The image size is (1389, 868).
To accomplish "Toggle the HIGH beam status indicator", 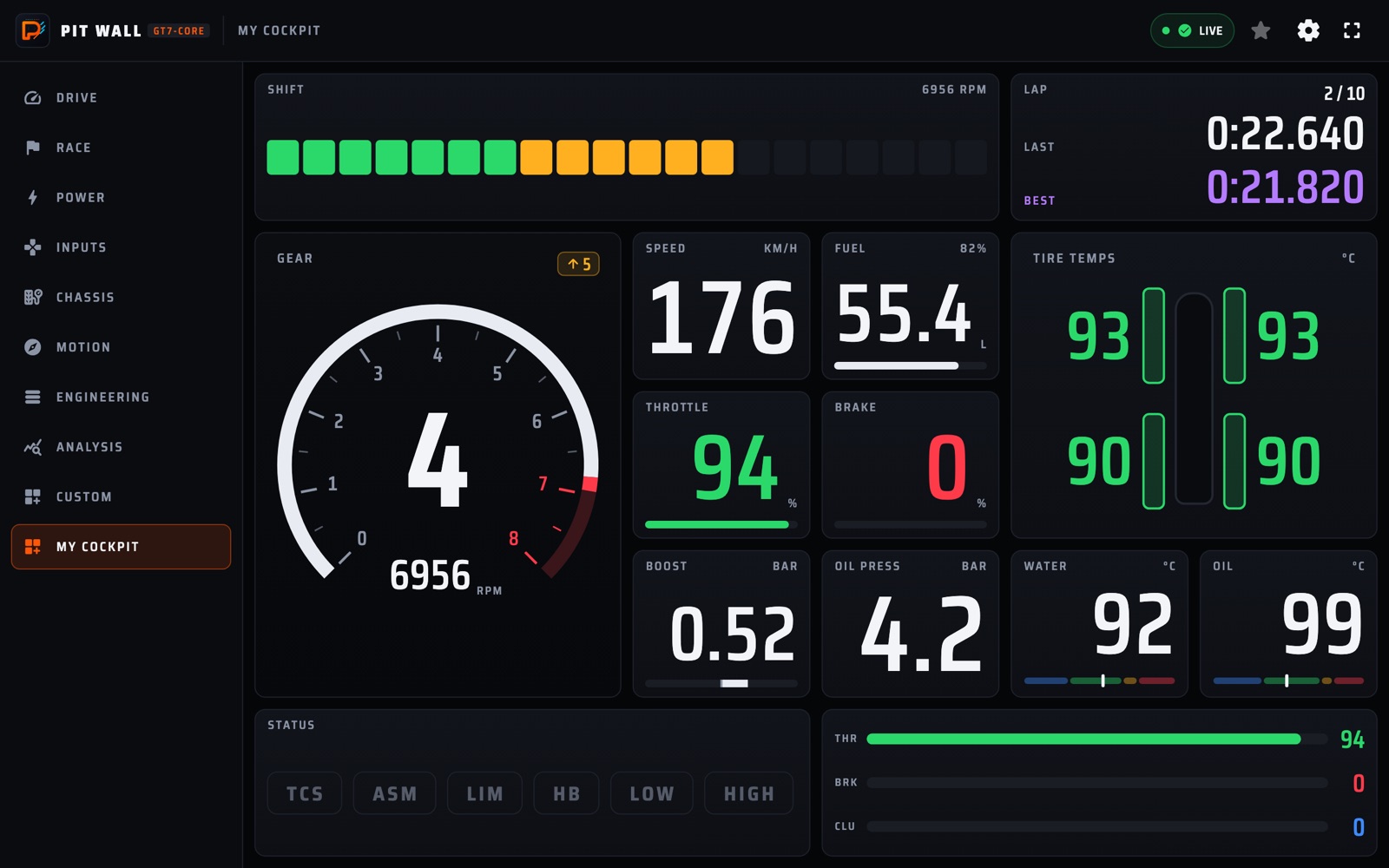I will [x=749, y=793].
